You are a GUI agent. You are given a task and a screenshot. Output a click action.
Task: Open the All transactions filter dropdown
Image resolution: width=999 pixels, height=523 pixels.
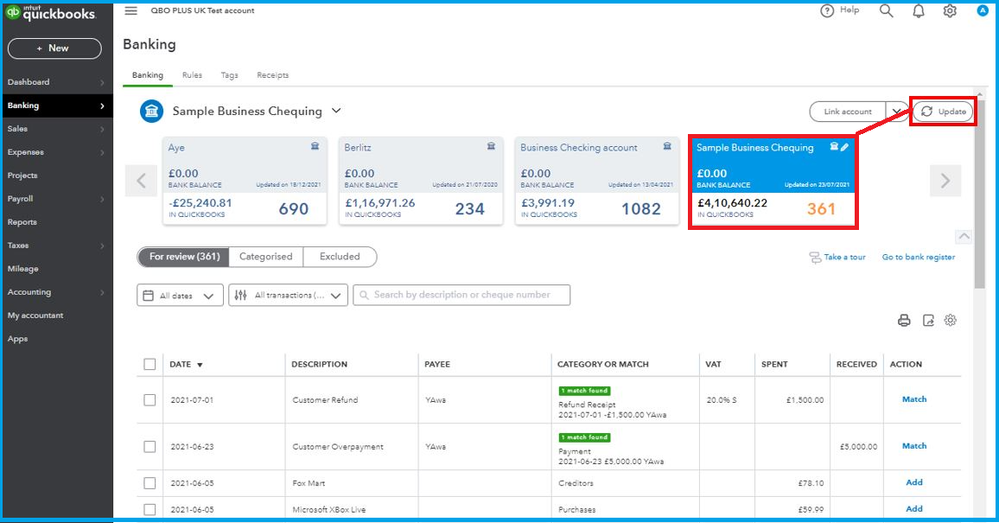(x=288, y=295)
